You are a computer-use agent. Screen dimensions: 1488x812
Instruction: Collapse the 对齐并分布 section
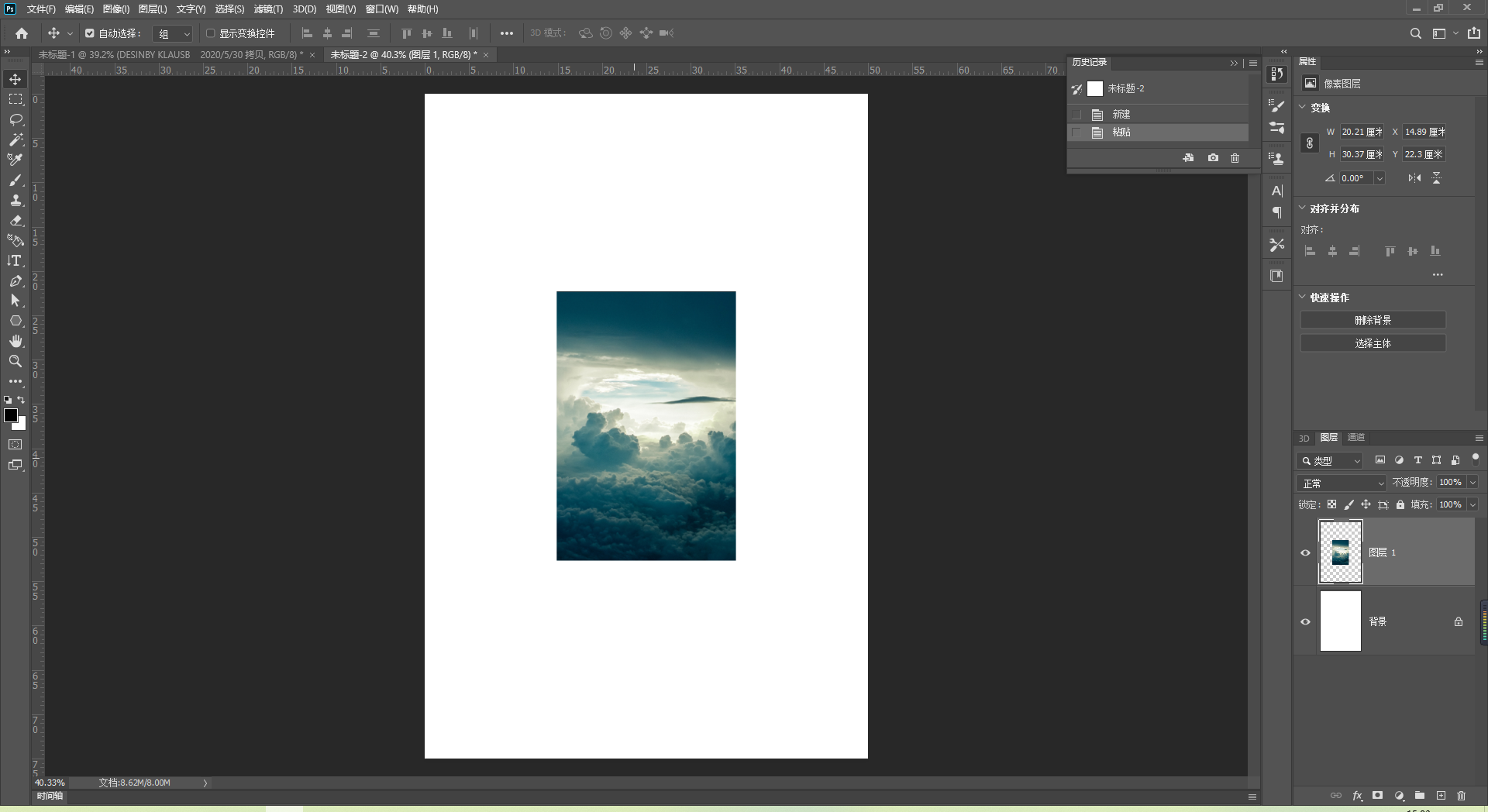[x=1303, y=208]
